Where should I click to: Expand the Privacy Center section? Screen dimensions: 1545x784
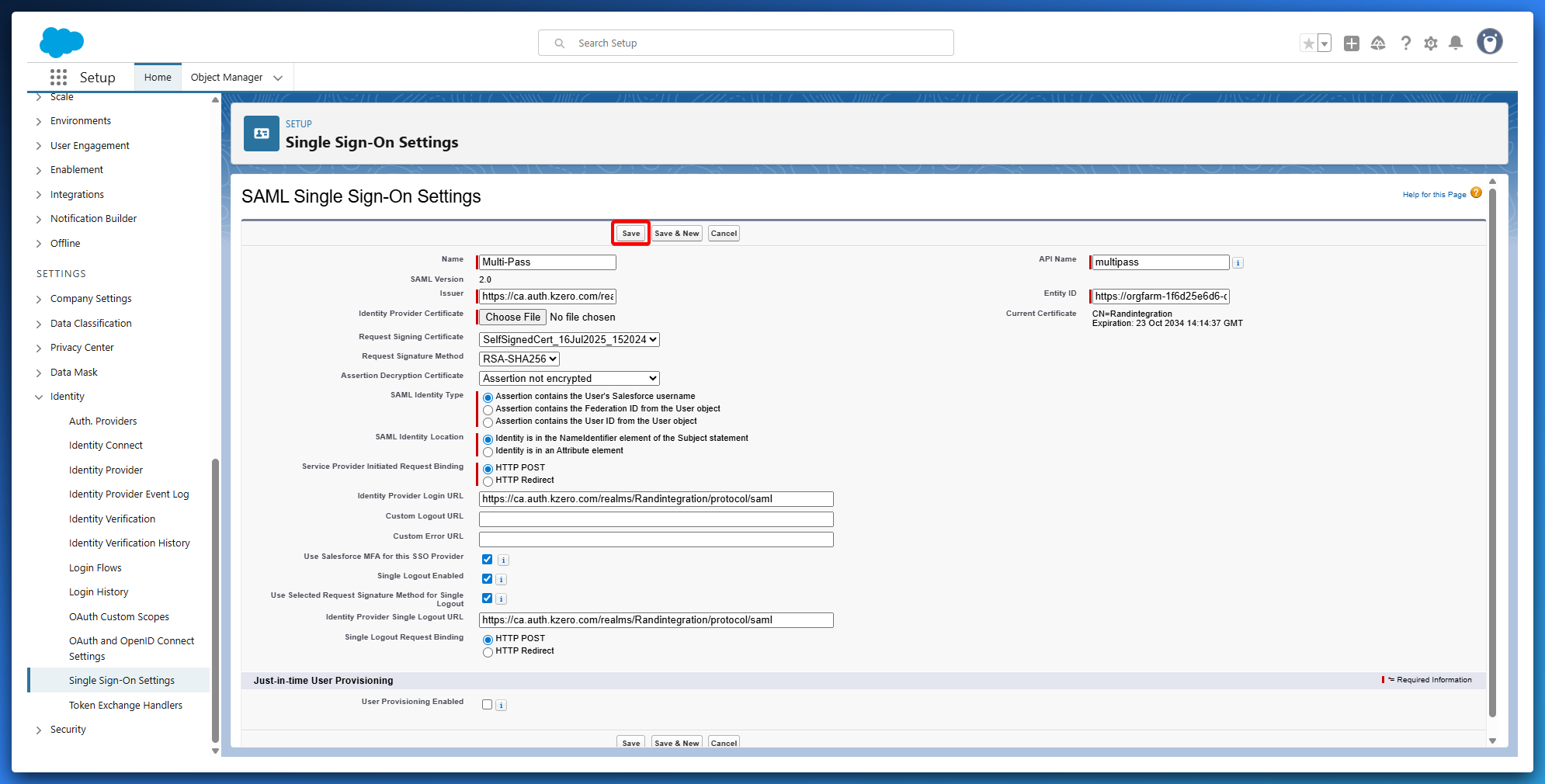coord(39,348)
